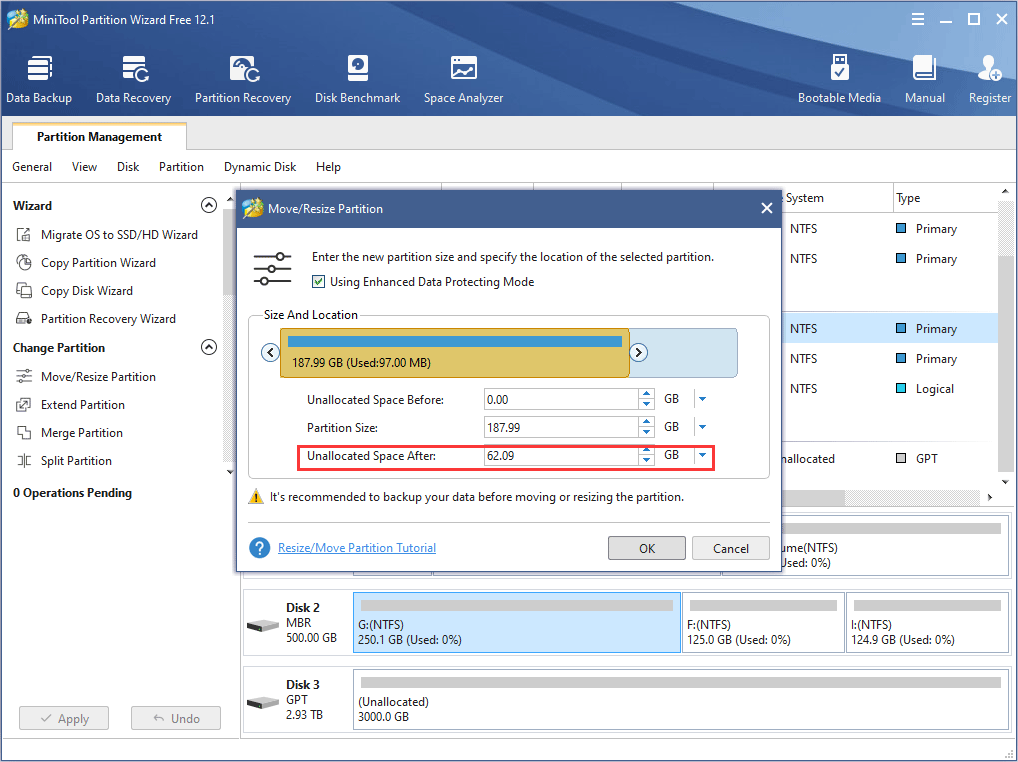Screen dimensions: 1018x762
Task: Click the OK button in the dialog
Action: pyautogui.click(x=646, y=548)
